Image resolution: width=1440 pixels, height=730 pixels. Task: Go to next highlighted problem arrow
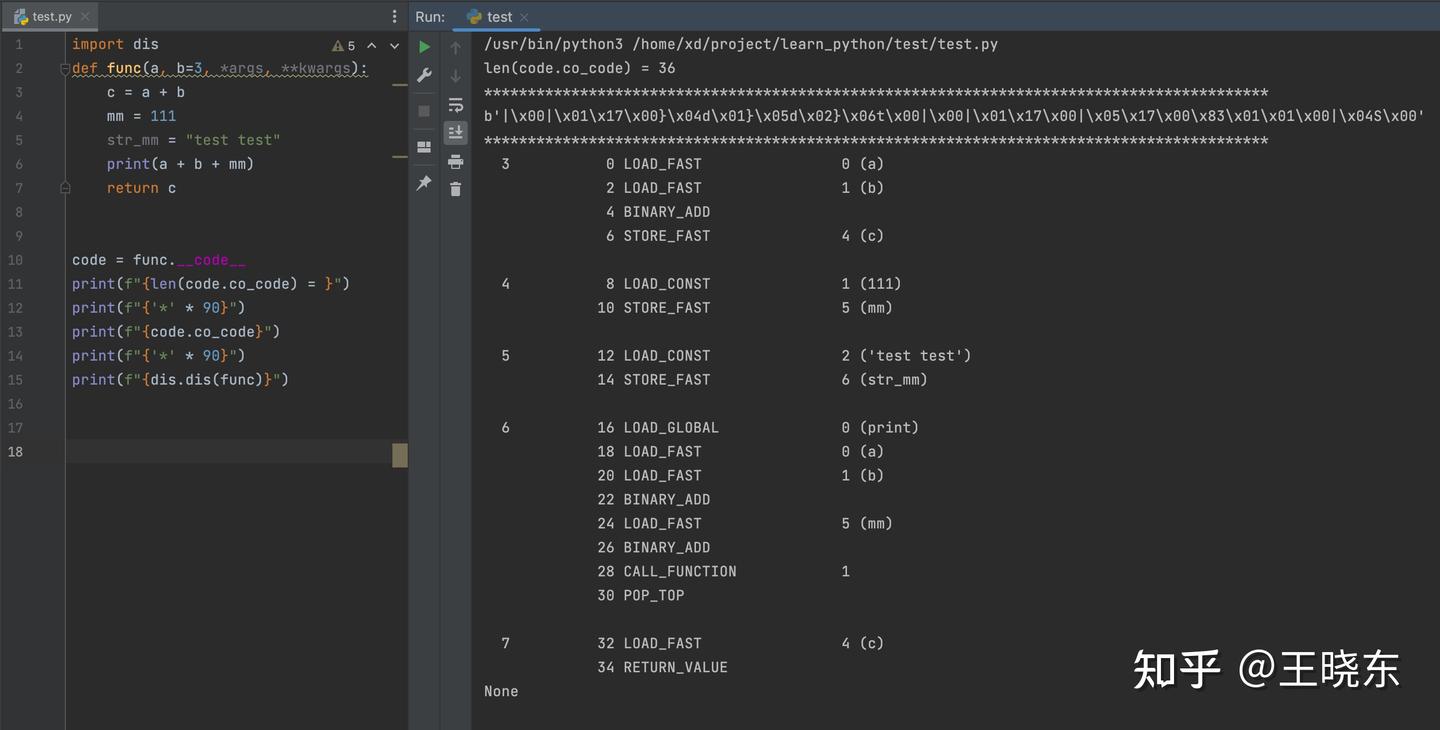(x=395, y=46)
